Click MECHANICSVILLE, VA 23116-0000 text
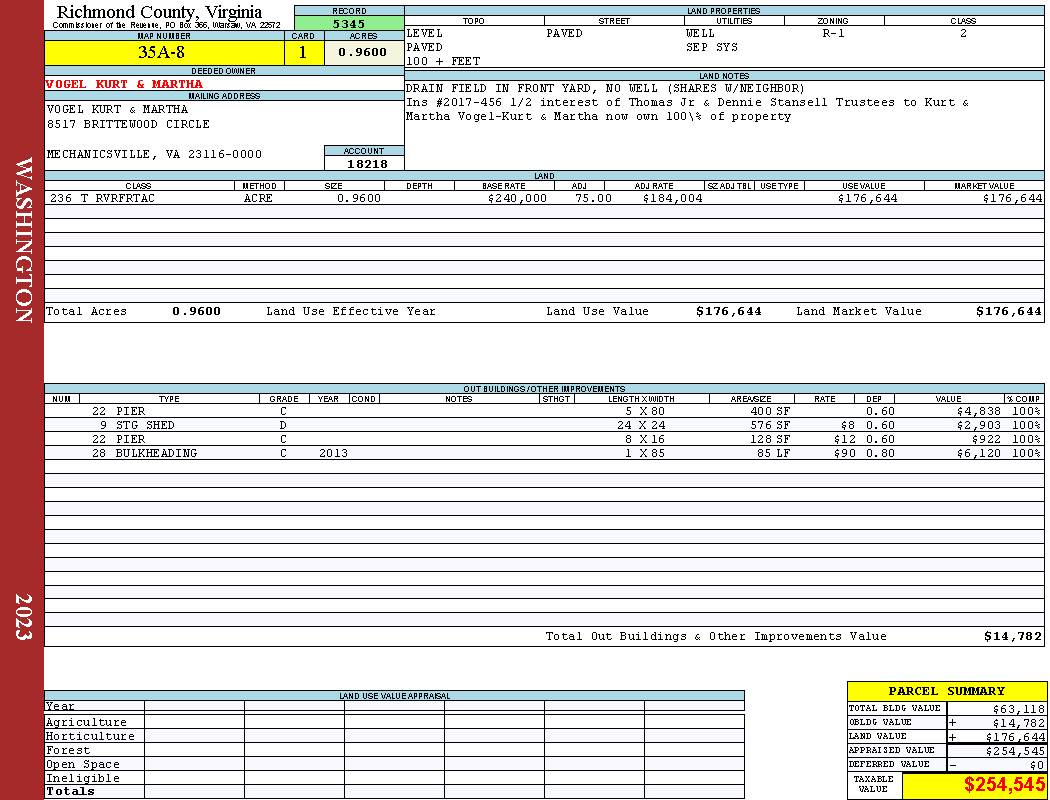Screen dimensions: 1050x800 pos(154,155)
